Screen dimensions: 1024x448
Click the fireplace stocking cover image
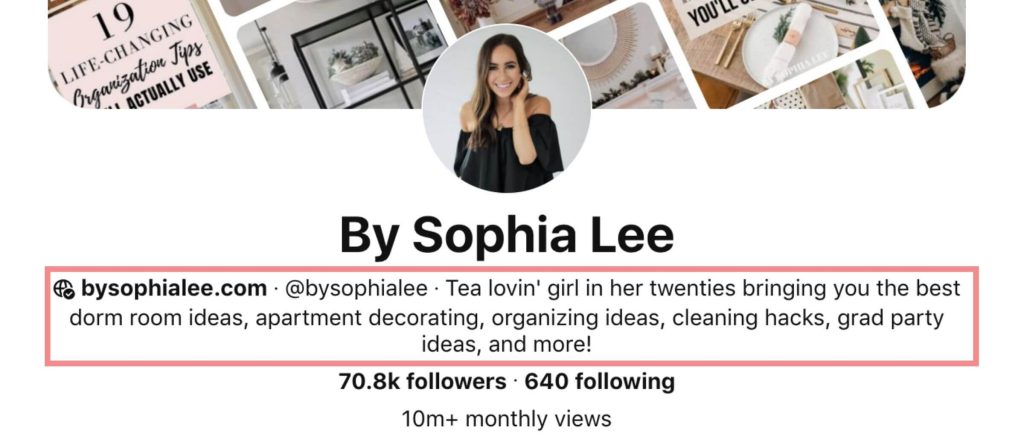(x=927, y=46)
